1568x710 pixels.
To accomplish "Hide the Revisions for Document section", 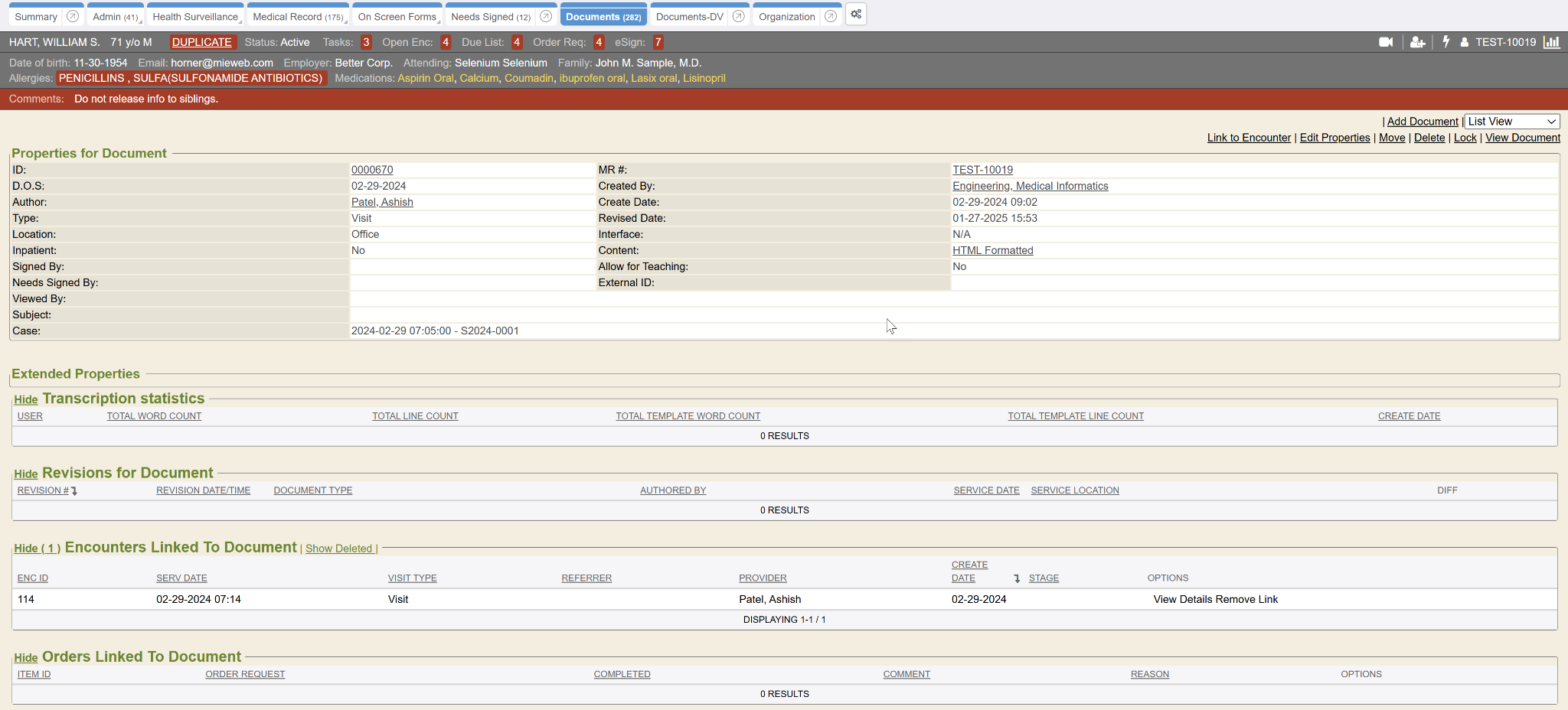I will [25, 474].
